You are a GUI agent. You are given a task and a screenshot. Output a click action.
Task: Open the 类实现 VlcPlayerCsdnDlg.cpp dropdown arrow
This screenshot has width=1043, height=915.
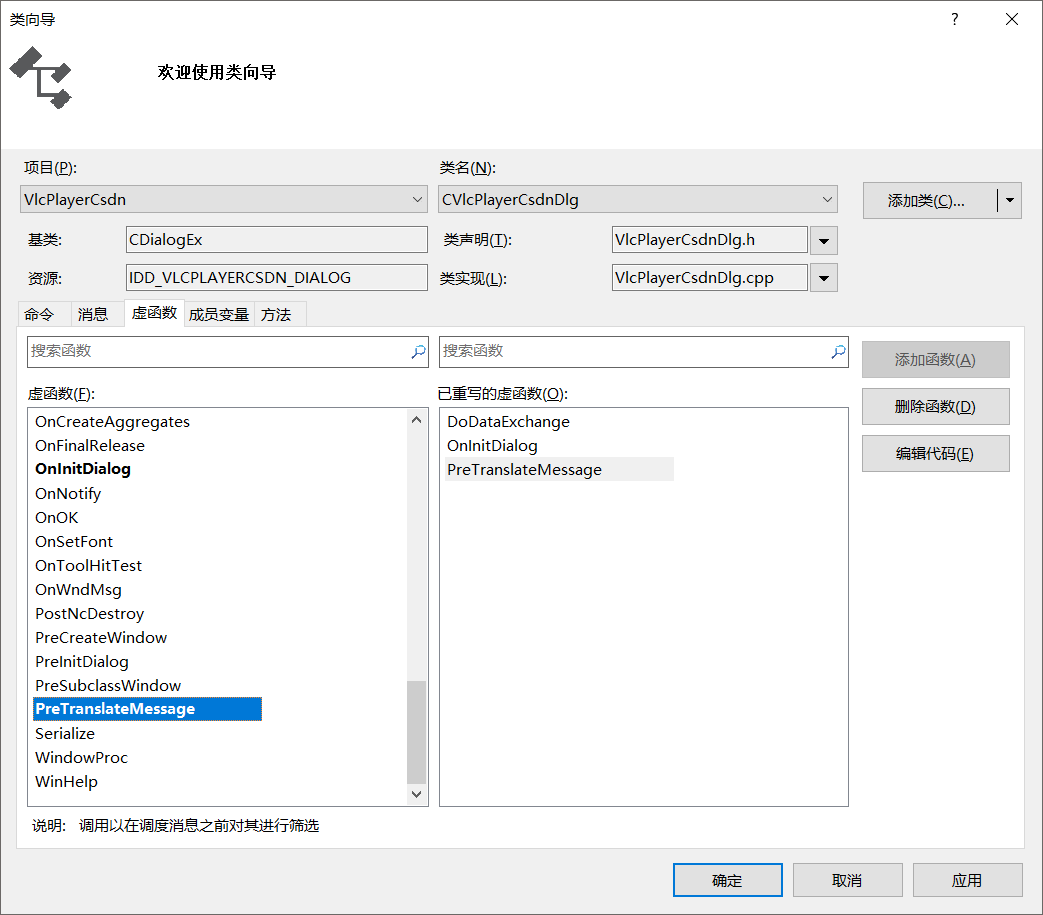pos(823,278)
